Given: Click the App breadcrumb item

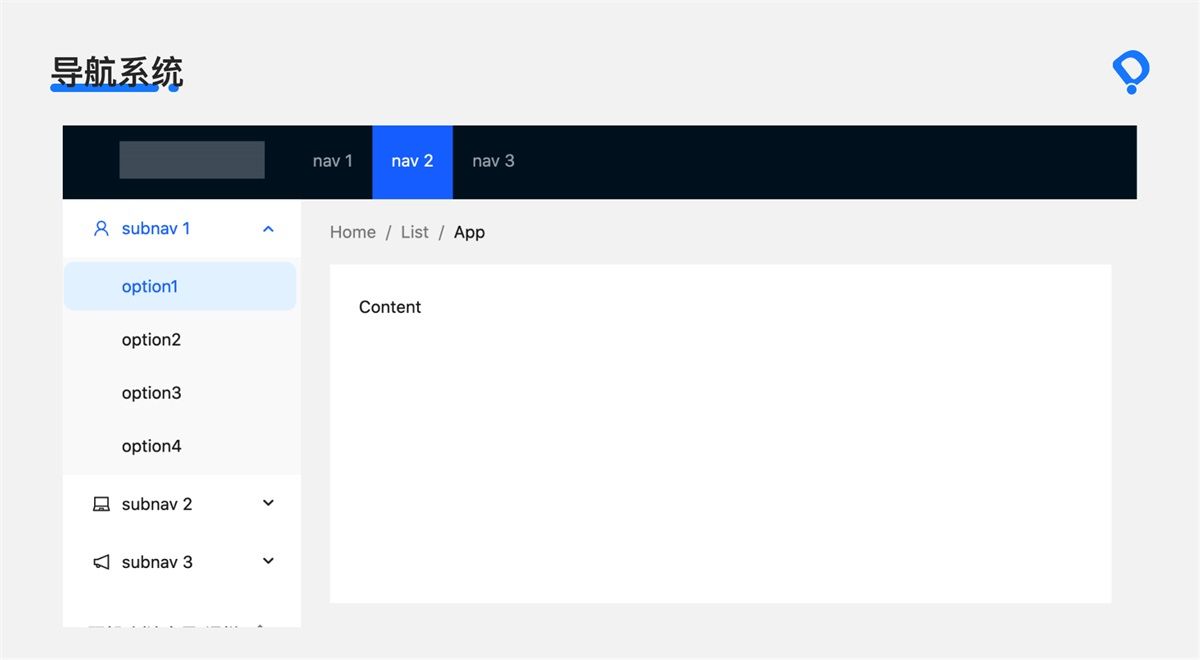Looking at the screenshot, I should tap(469, 232).
